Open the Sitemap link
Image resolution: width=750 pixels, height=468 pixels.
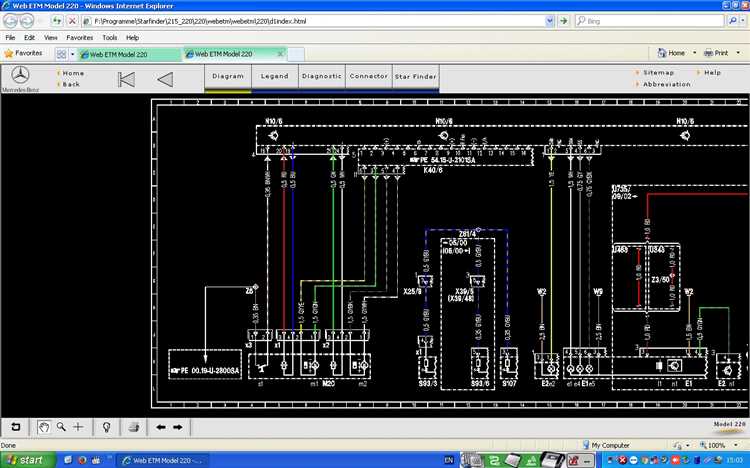coord(658,72)
